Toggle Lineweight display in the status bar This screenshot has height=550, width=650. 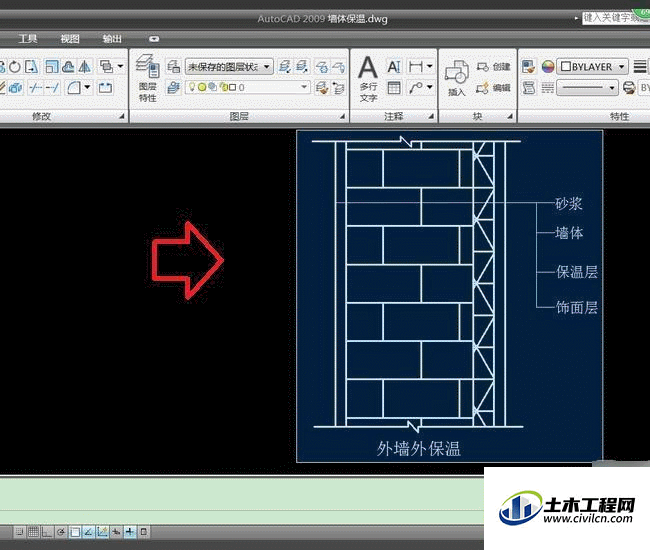[x=130, y=532]
